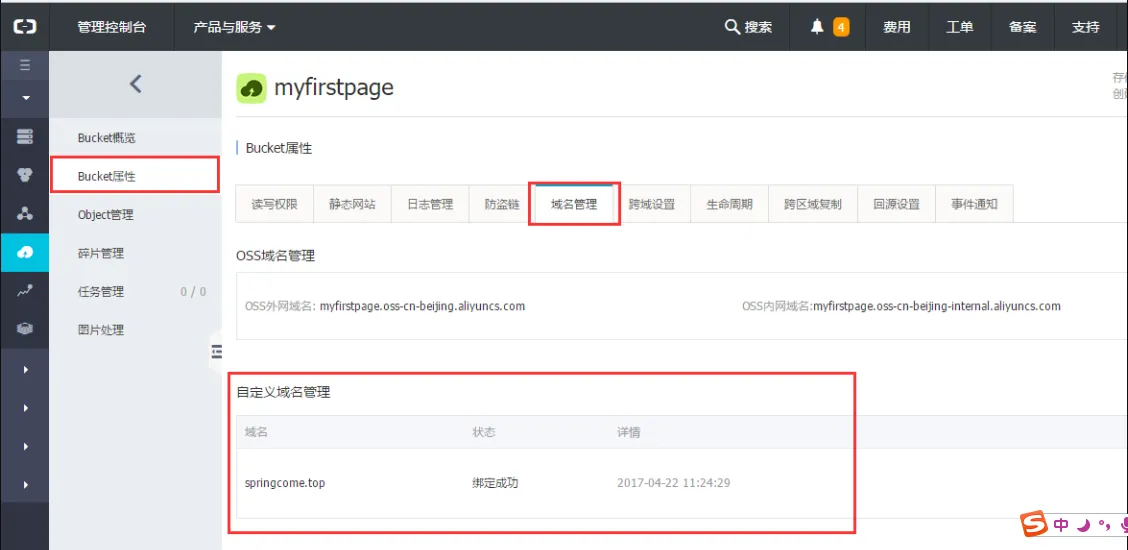Click the sidebar collapse handle next to 图片处理
The image size is (1128, 550).
click(216, 351)
